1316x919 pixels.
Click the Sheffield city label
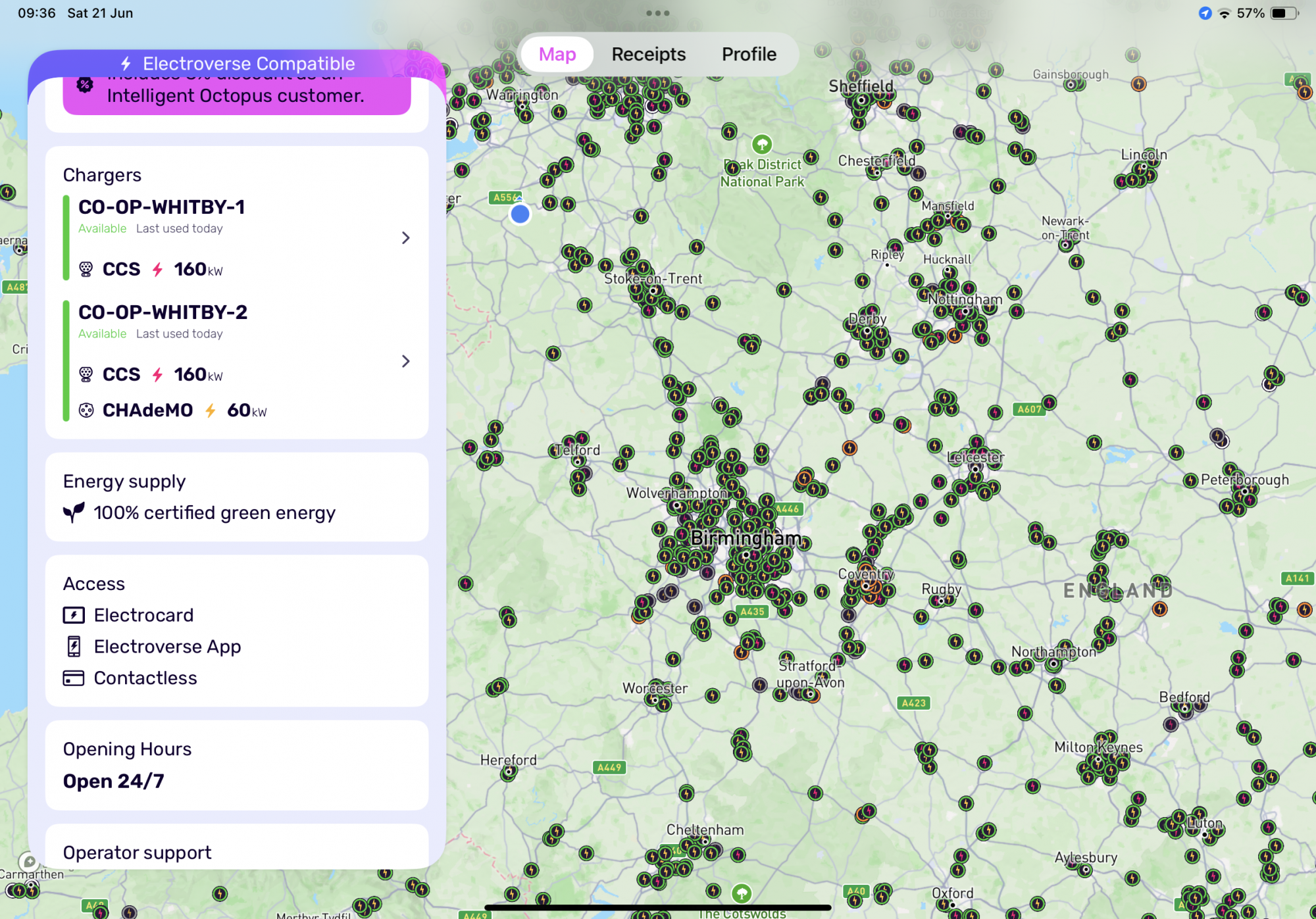pyautogui.click(x=861, y=86)
